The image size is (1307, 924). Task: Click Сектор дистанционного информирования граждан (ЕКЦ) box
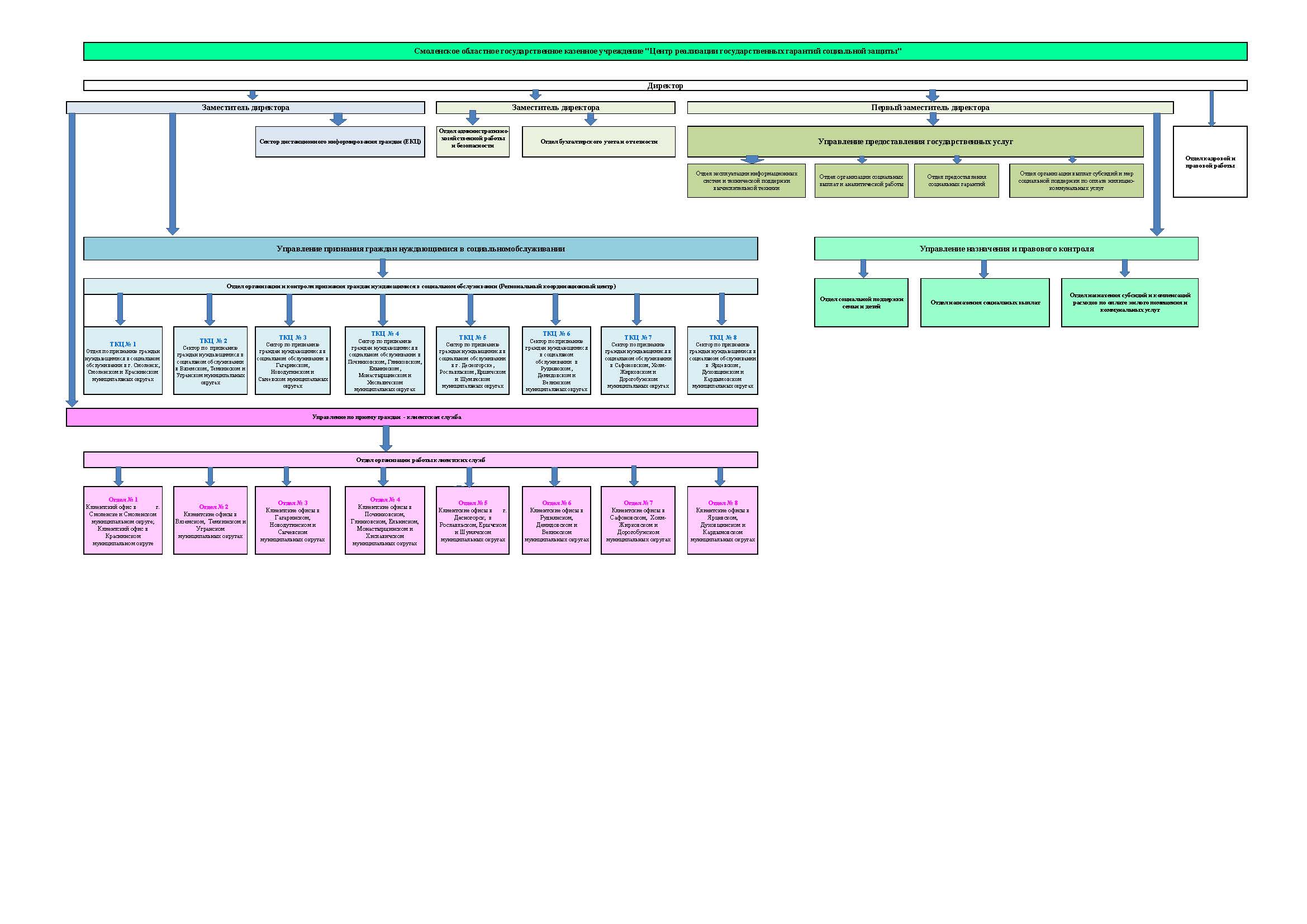[340, 142]
